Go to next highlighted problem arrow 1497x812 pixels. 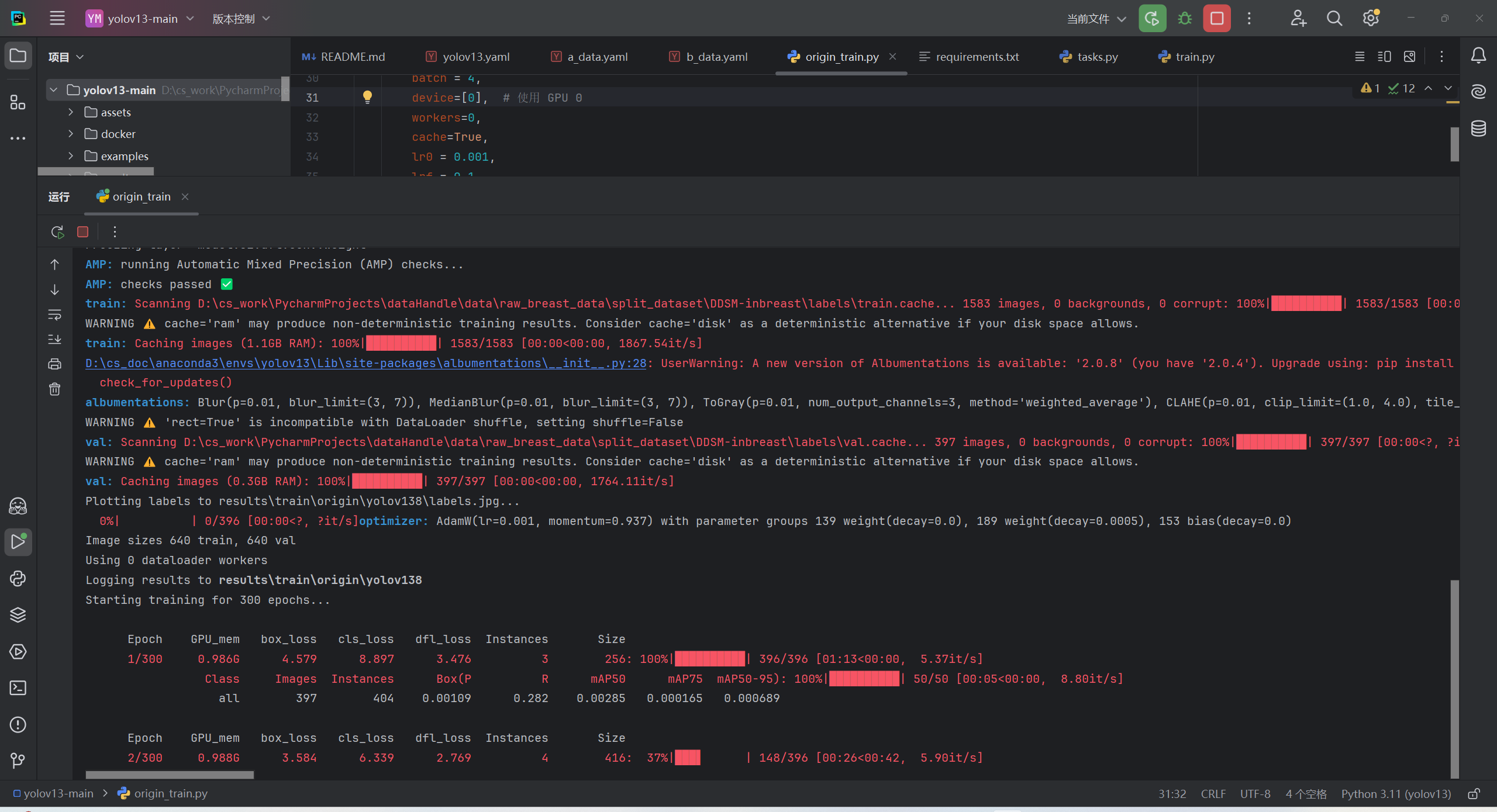pyautogui.click(x=1448, y=88)
